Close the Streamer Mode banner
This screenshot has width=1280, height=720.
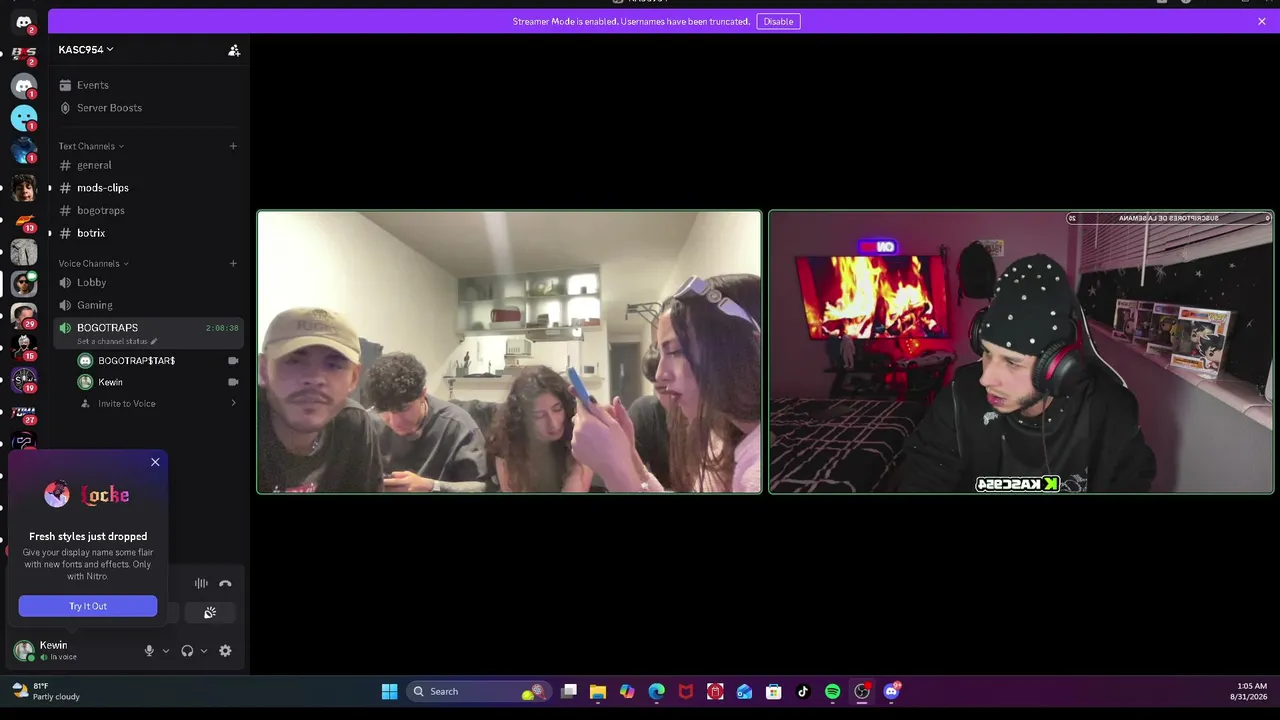1262,21
